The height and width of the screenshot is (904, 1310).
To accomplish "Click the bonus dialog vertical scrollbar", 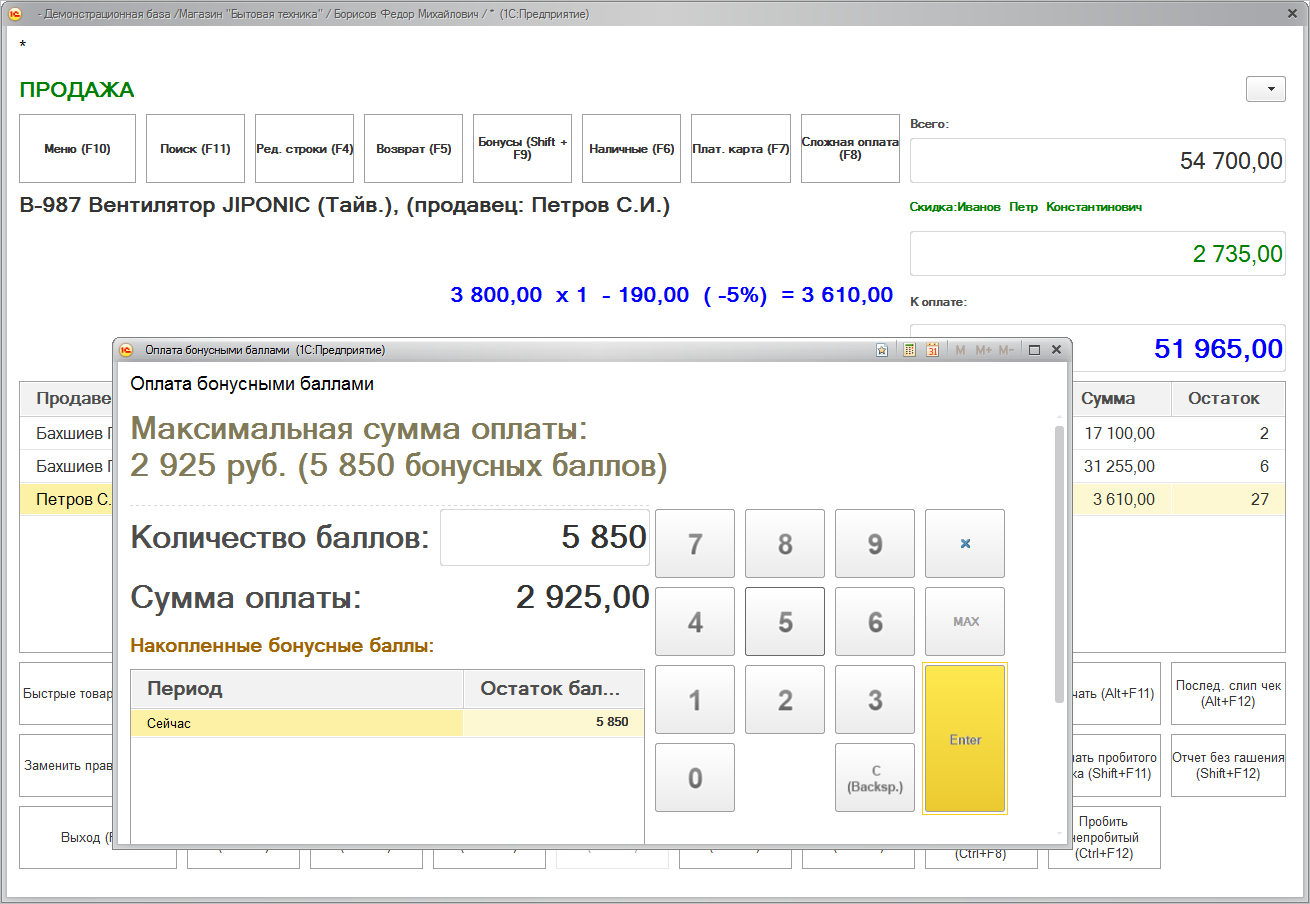I will tap(1059, 563).
